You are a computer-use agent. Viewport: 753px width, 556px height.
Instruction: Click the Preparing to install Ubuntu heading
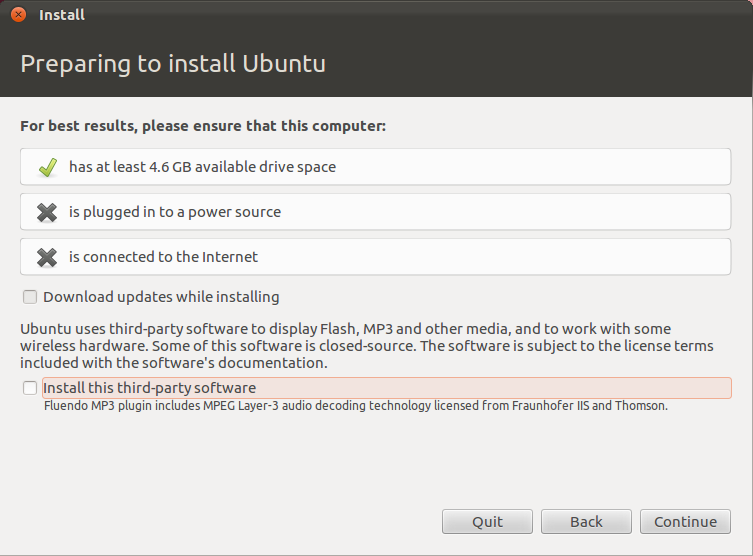(x=173, y=64)
